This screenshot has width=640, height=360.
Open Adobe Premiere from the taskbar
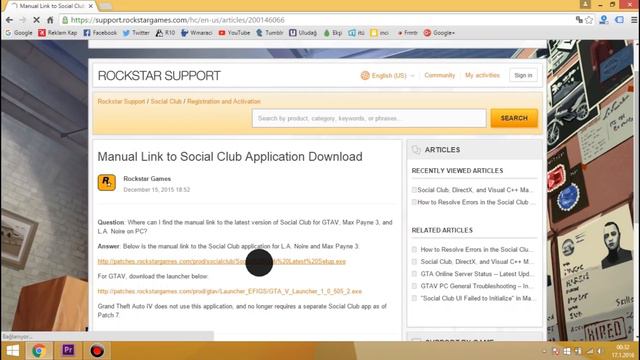(x=68, y=351)
